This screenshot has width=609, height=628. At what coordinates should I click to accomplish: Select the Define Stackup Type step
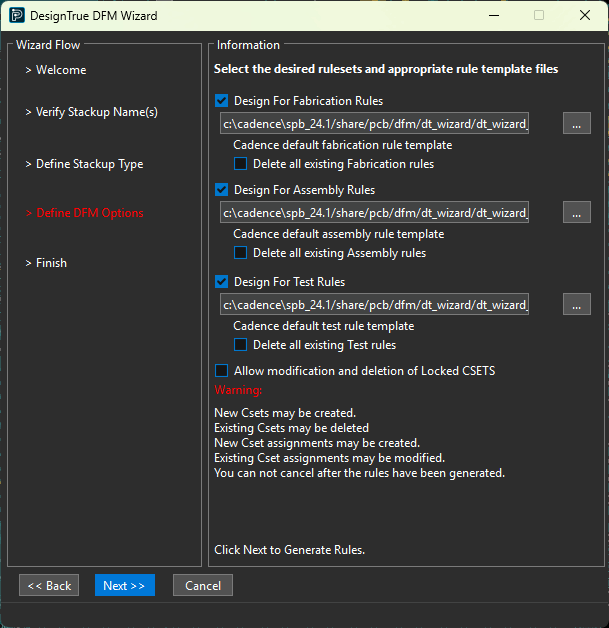(84, 164)
